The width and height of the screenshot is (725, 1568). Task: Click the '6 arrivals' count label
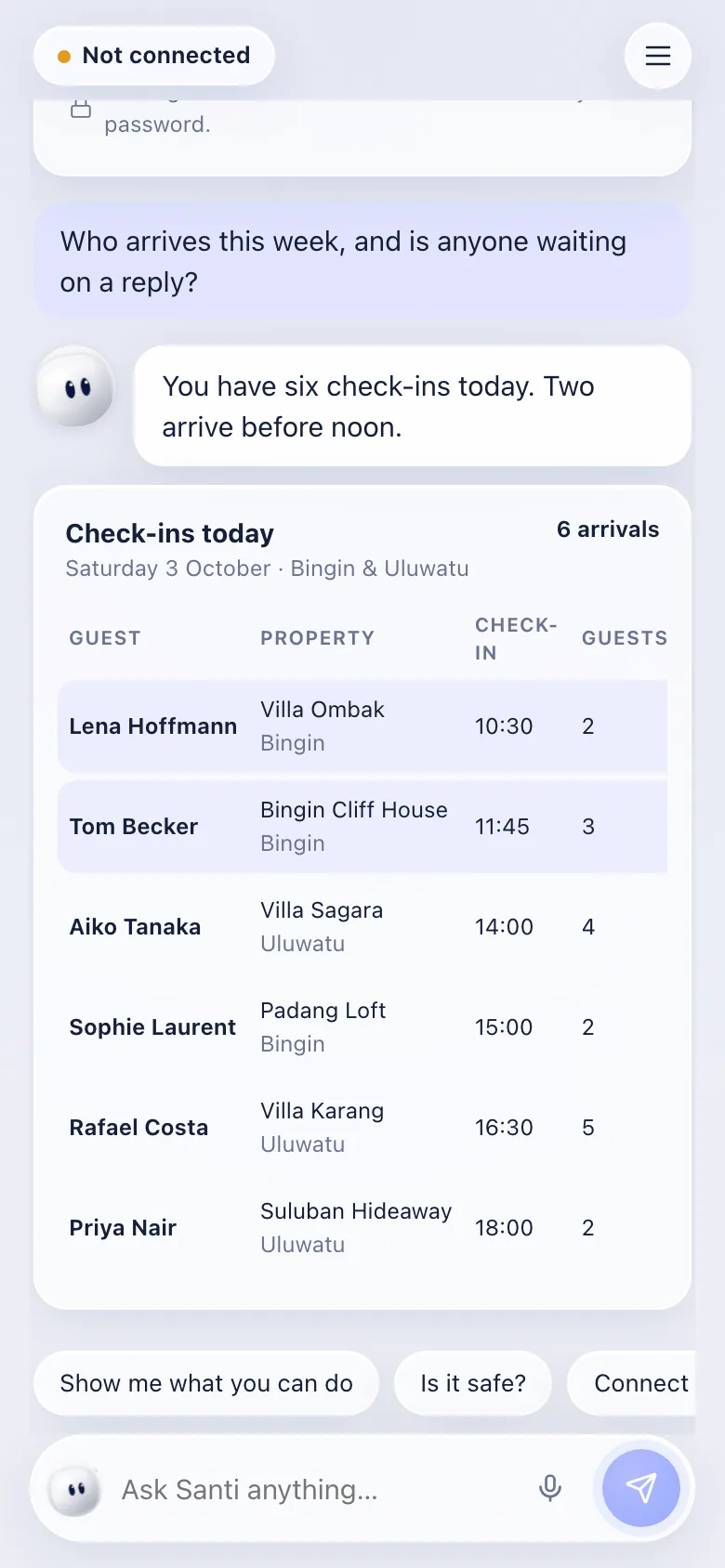[608, 529]
